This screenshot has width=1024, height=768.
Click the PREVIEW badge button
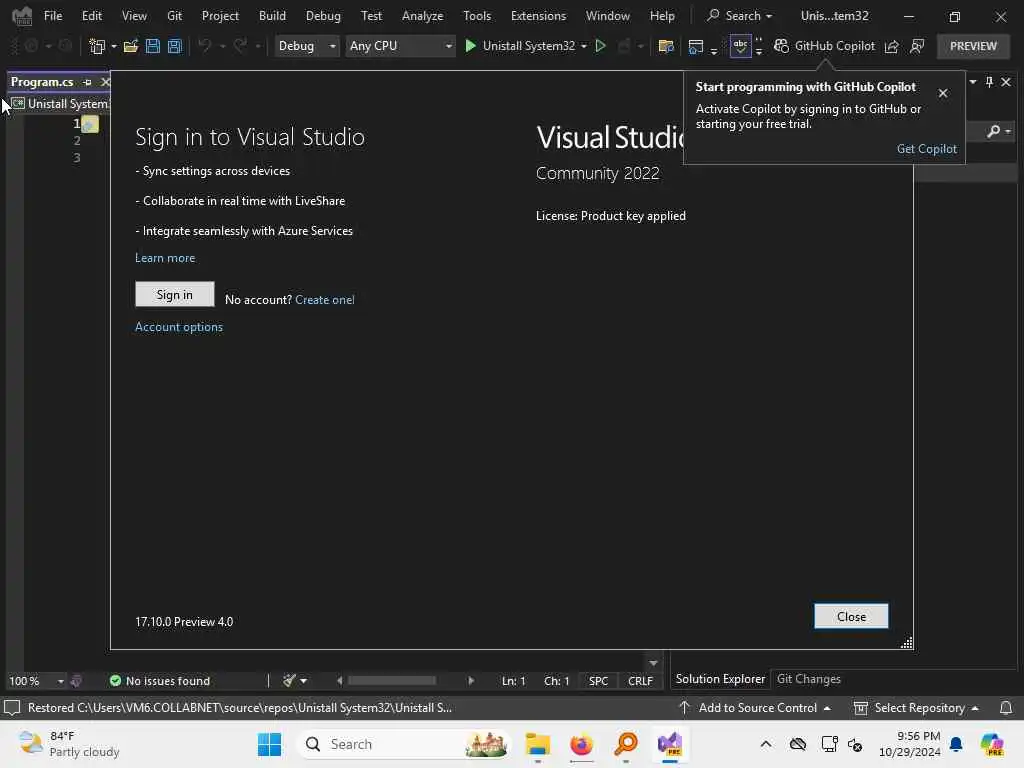tap(973, 46)
